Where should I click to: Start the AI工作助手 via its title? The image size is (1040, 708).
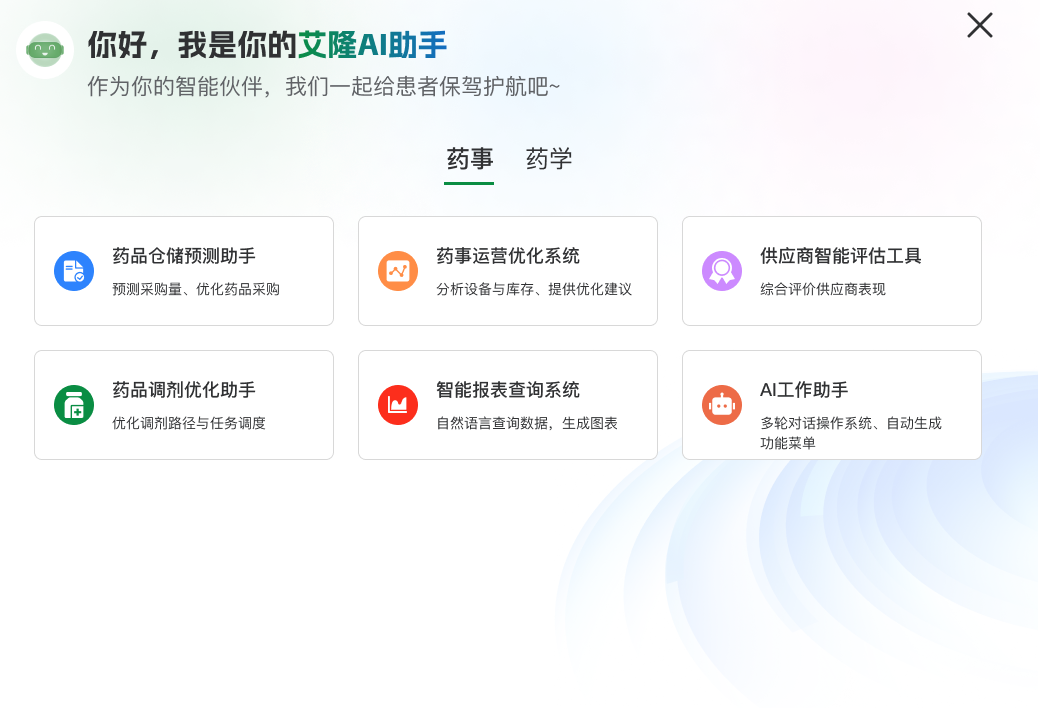pyautogui.click(x=804, y=390)
